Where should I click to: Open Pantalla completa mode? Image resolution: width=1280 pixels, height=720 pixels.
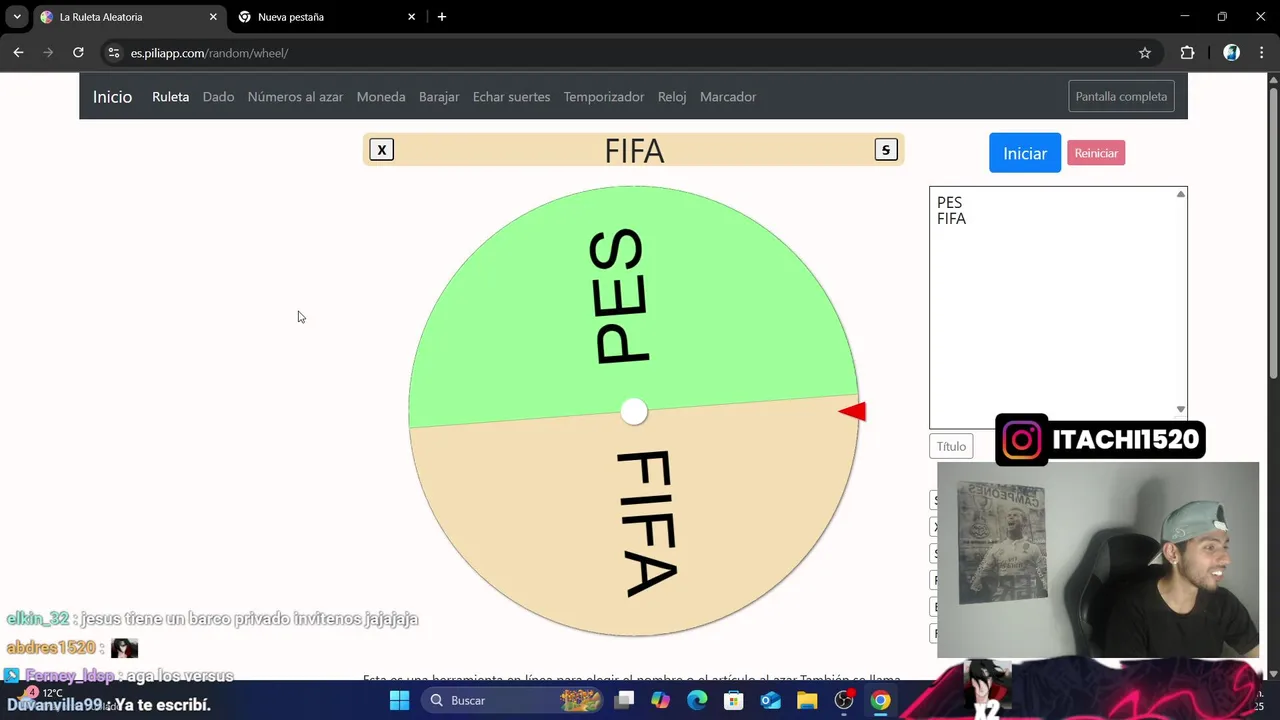click(x=1121, y=97)
